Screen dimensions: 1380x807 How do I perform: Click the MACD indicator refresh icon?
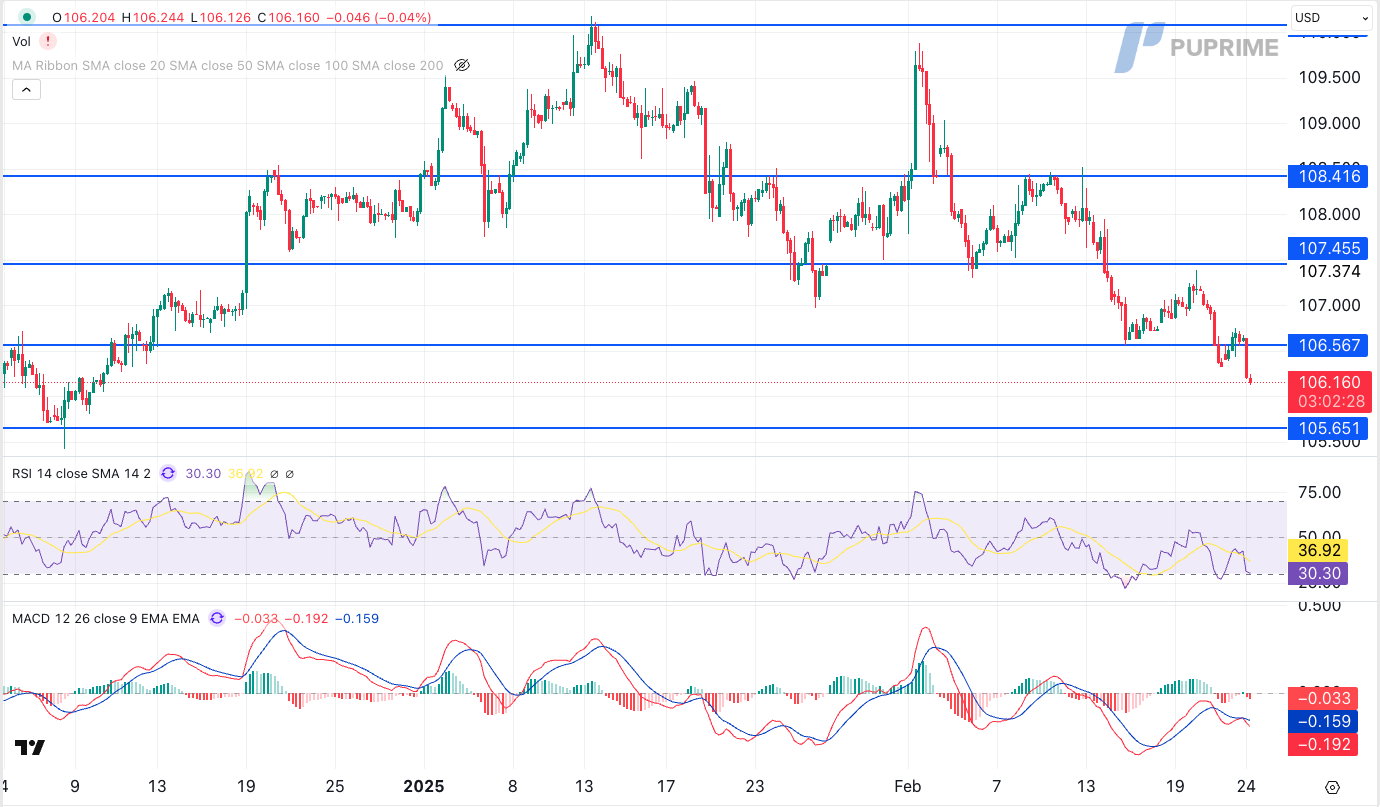pos(217,618)
